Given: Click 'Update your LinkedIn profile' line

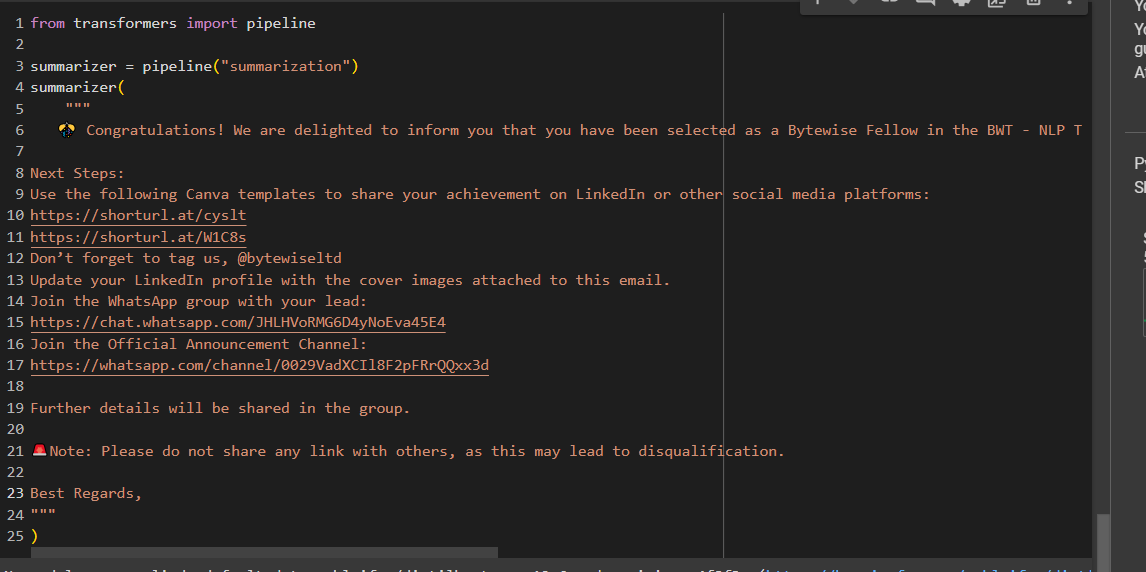Looking at the screenshot, I should tap(350, 280).
